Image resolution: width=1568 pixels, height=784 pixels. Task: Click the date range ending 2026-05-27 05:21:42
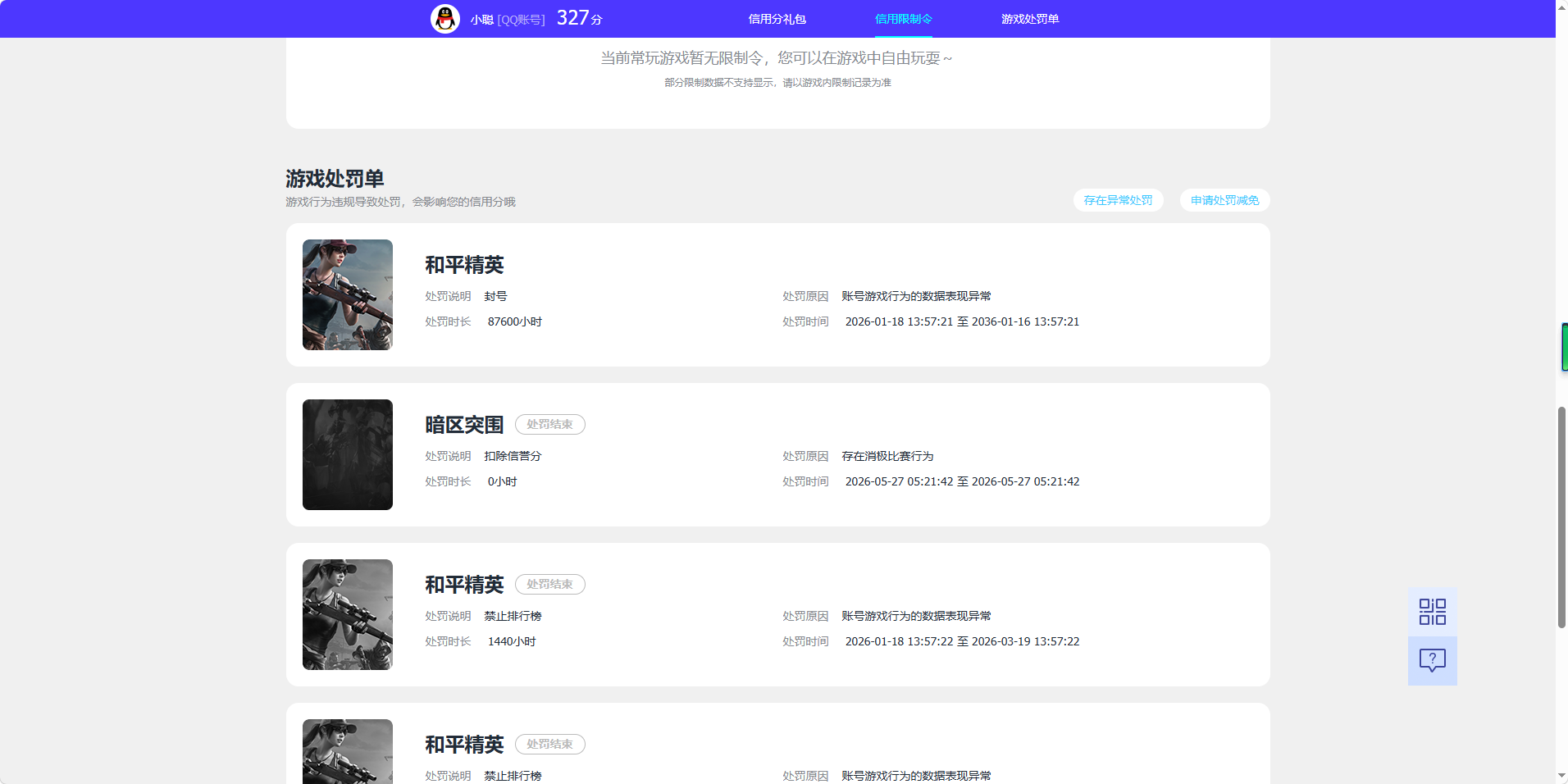coord(962,481)
